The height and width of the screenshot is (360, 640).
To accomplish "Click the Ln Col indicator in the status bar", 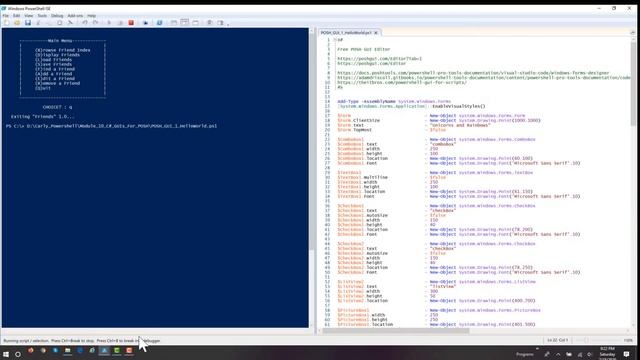I will (558, 340).
